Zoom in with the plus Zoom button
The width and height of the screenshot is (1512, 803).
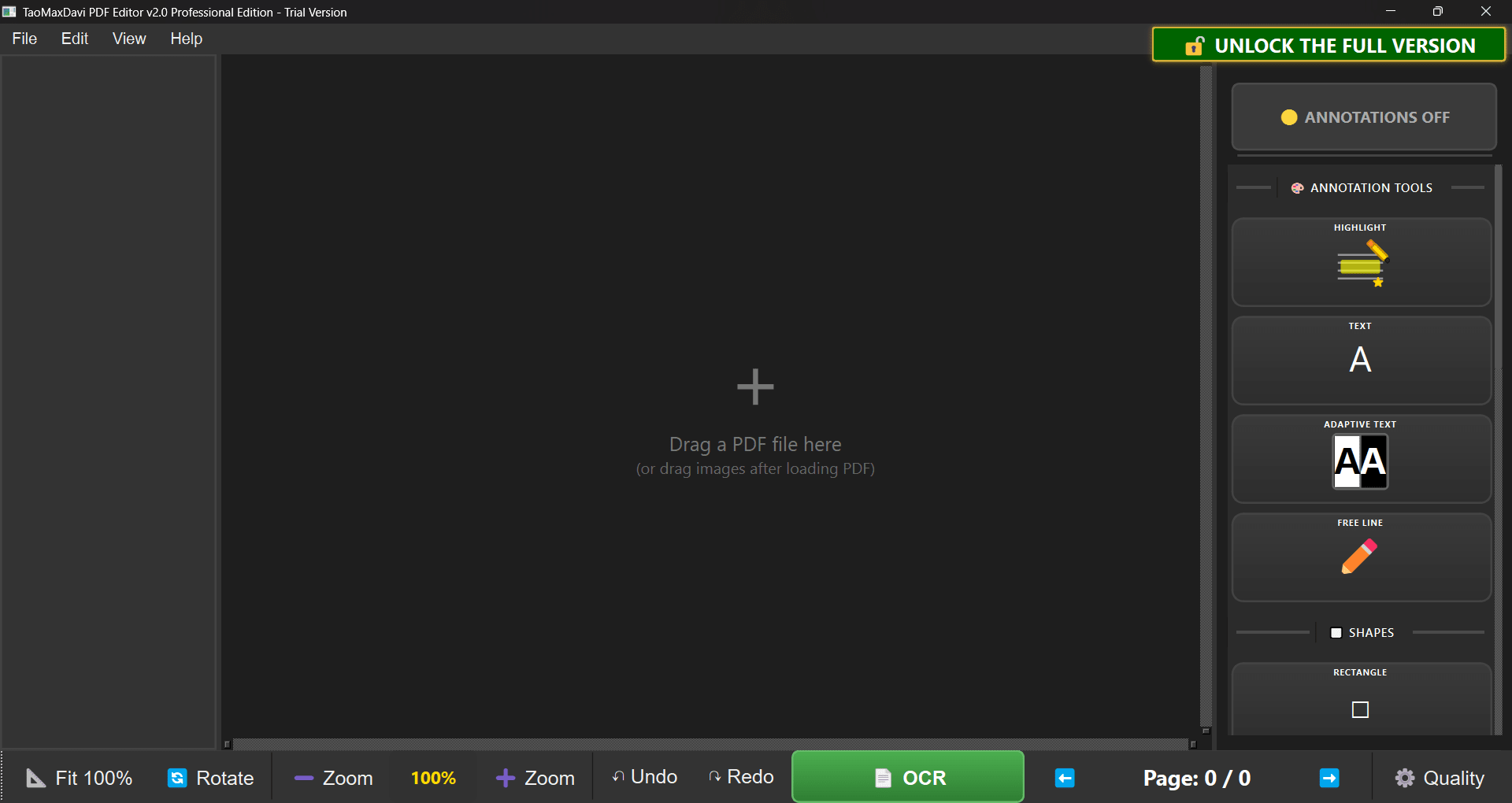pyautogui.click(x=535, y=778)
